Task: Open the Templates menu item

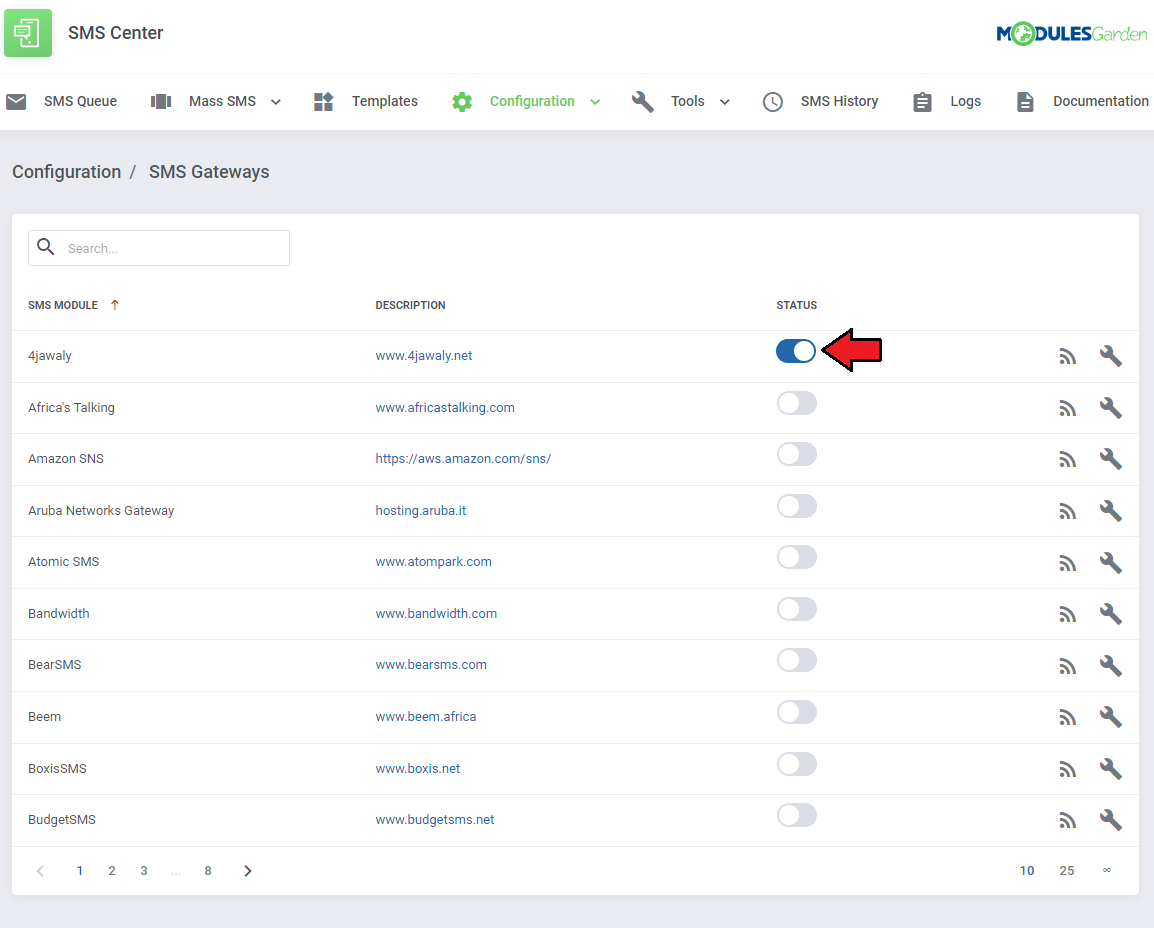Action: (x=385, y=102)
